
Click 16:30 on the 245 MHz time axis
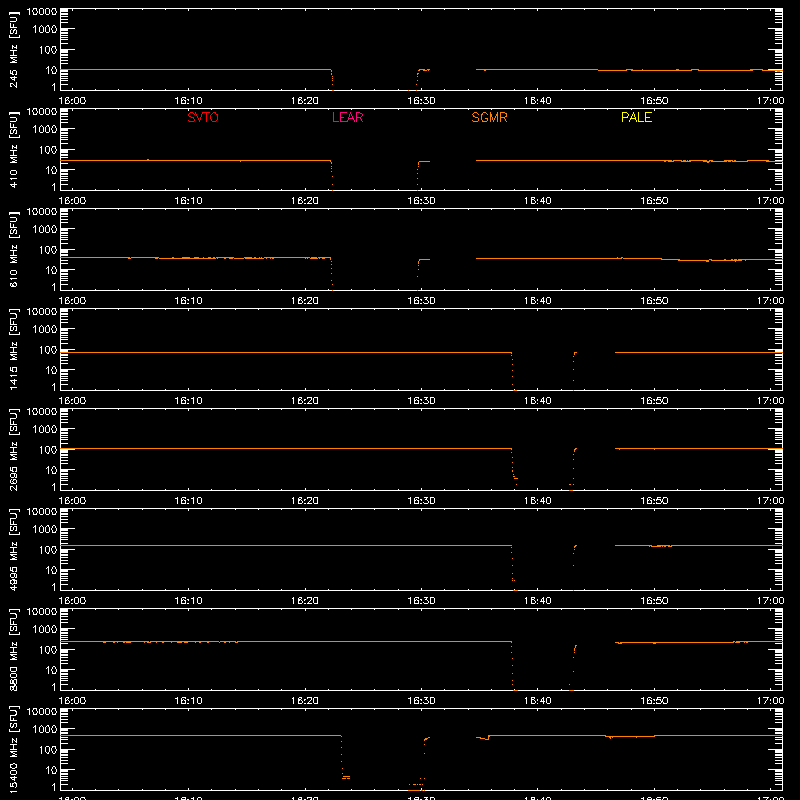tap(421, 101)
